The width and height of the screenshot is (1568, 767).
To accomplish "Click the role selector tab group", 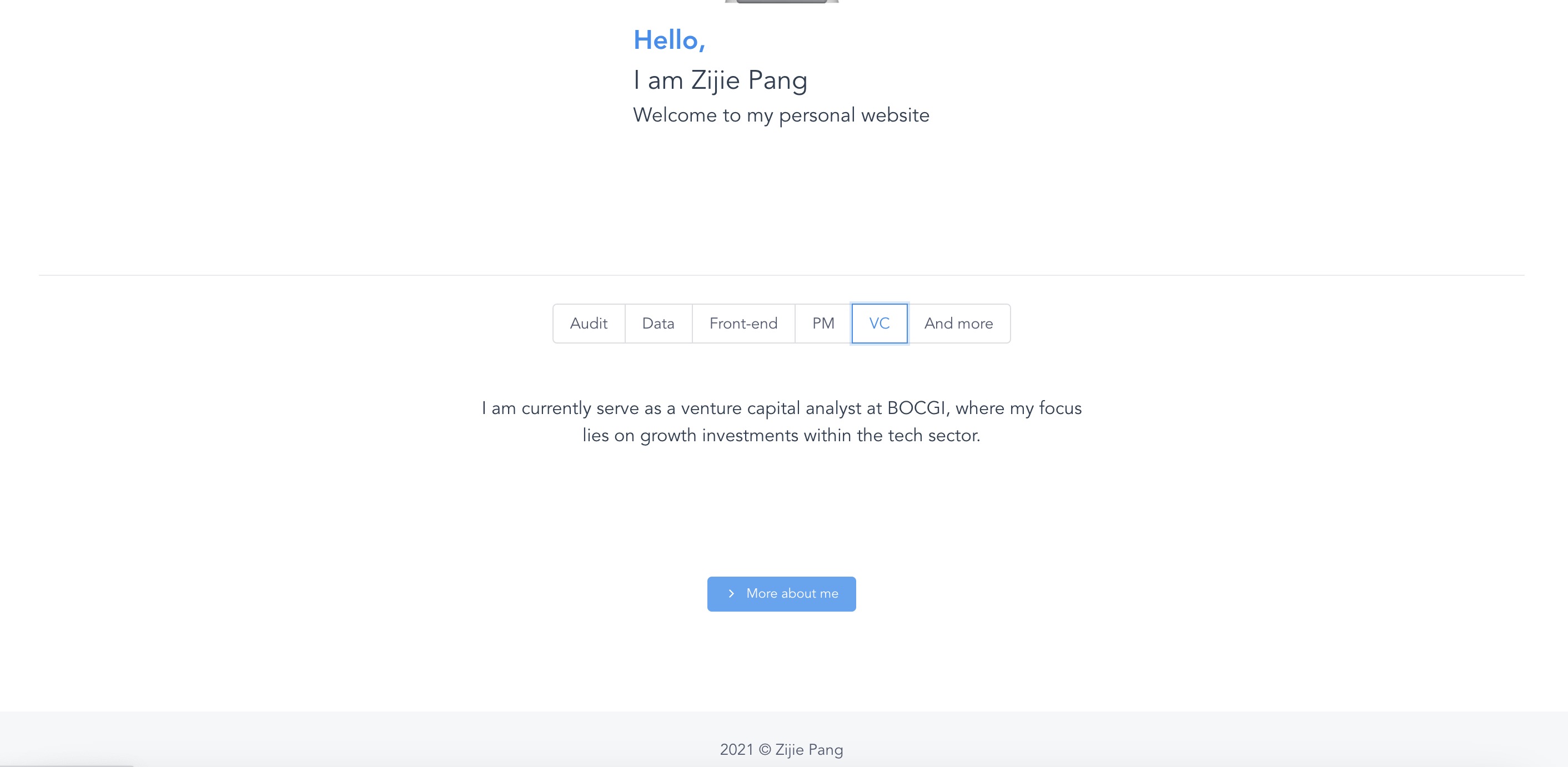I will click(782, 324).
